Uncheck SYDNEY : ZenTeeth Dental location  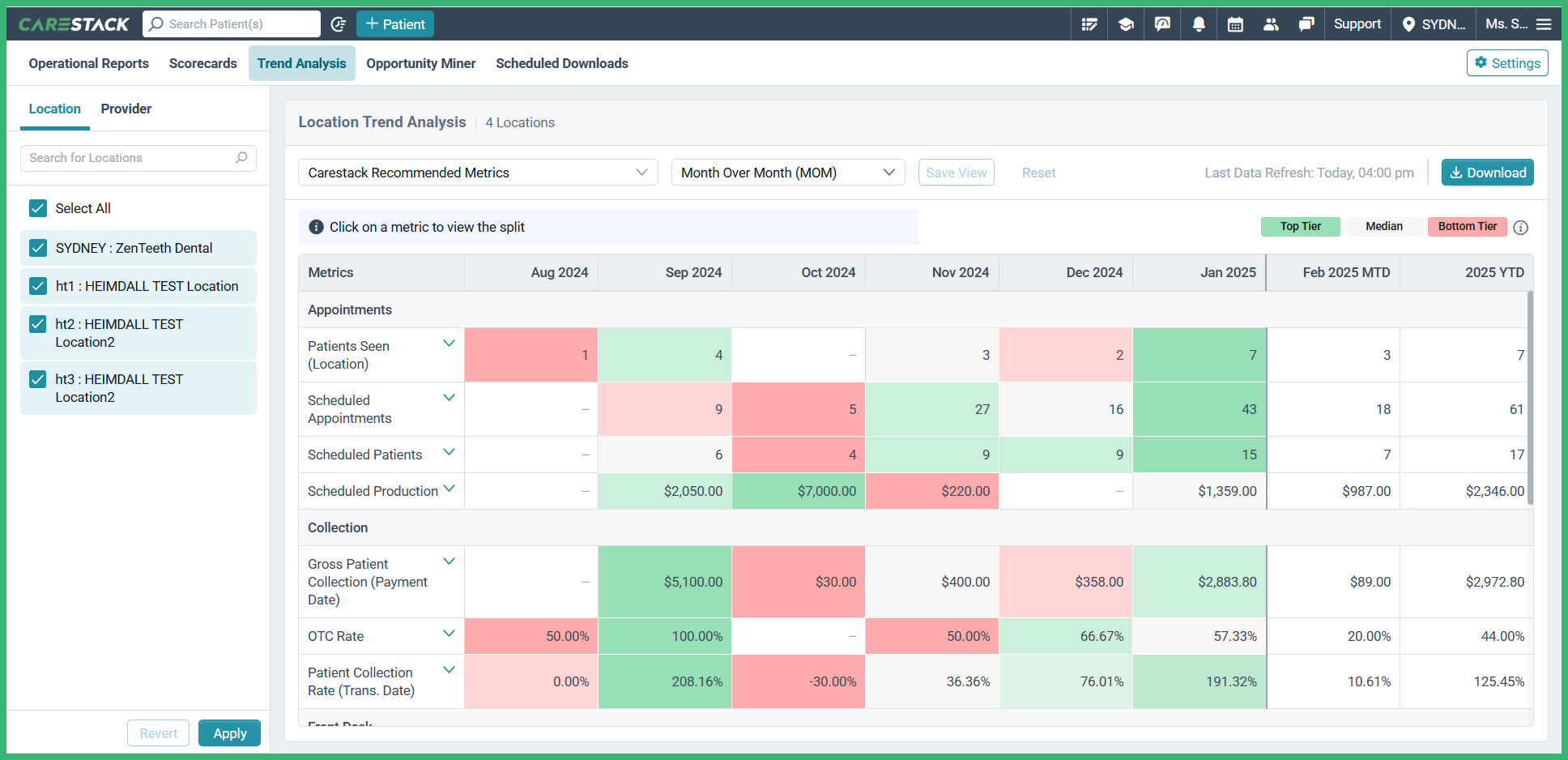point(37,248)
